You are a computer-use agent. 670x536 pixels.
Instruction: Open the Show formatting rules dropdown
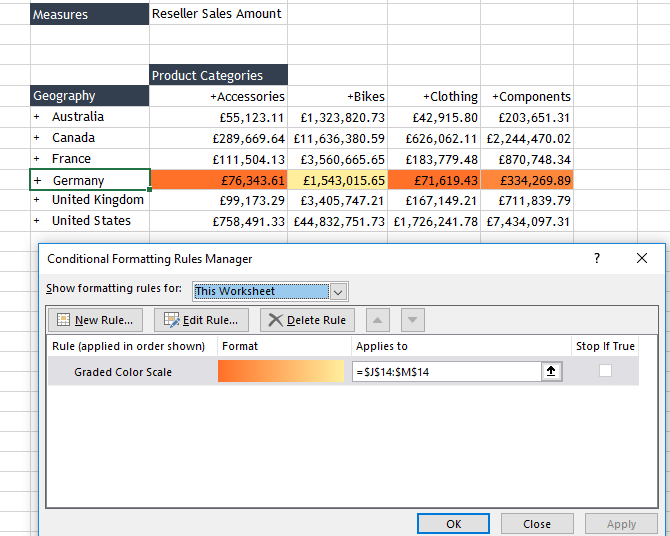click(x=338, y=292)
